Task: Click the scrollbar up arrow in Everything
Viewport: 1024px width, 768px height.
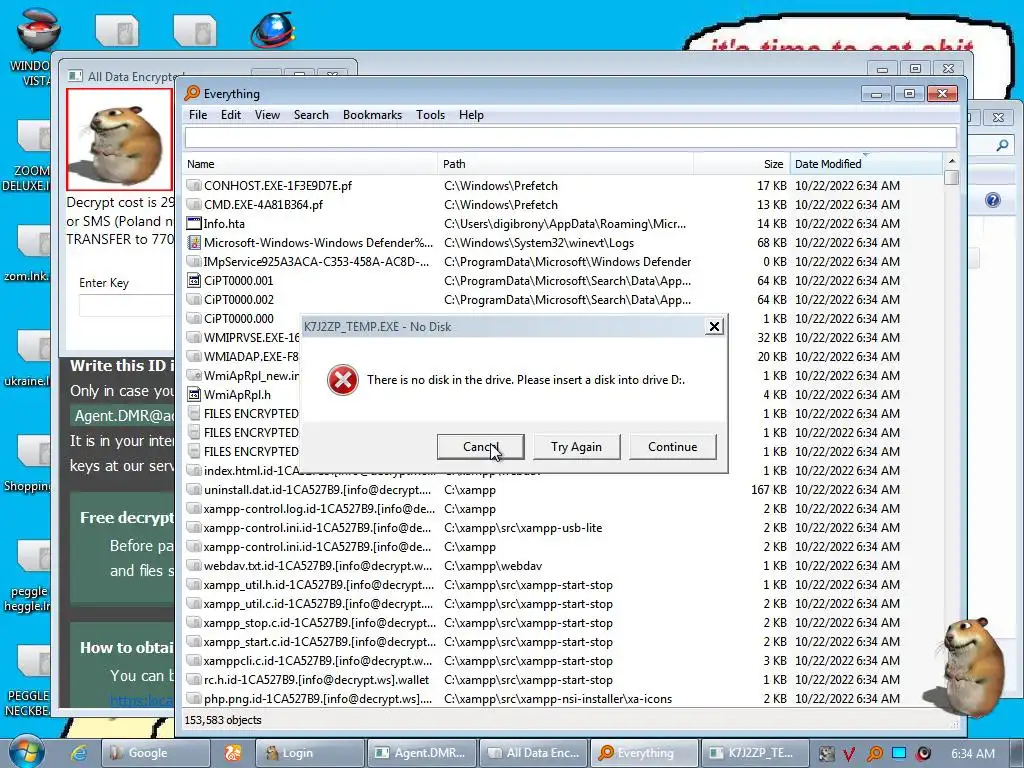Action: point(952,161)
